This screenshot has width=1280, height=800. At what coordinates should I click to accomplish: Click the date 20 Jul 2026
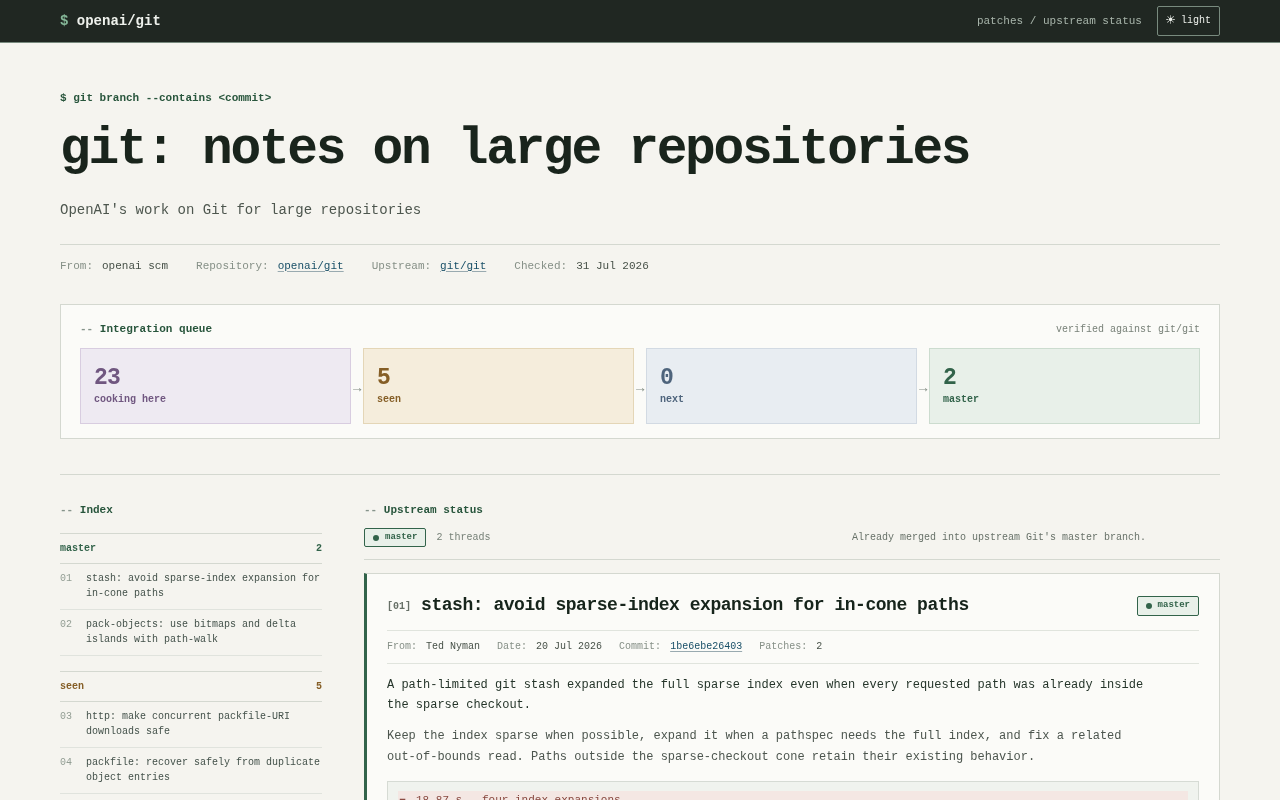pyautogui.click(x=569, y=647)
